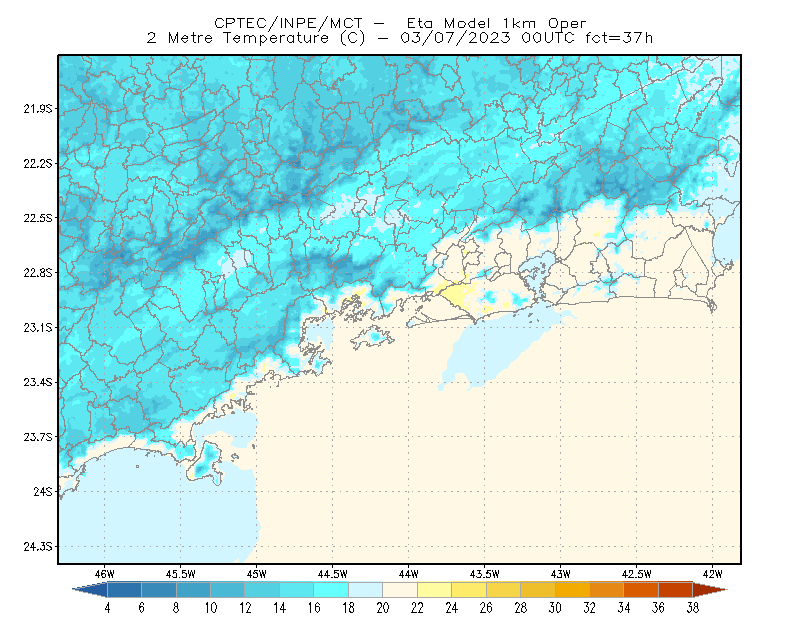The width and height of the screenshot is (800, 618).
Task: Click the colorbar segment between 14 and 16
Action: tap(297, 590)
